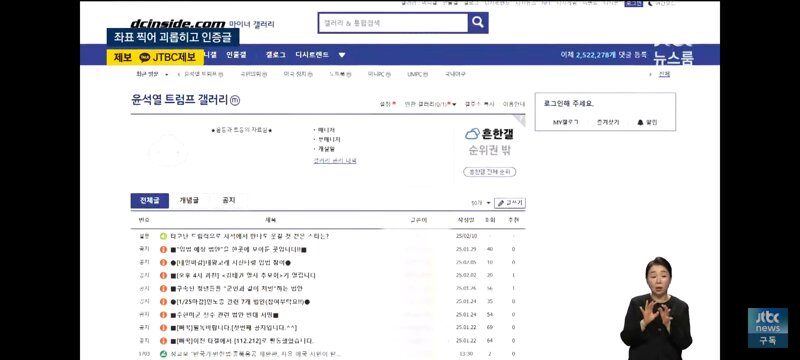The image size is (800, 360).
Task: Open 갤로그 in the blue nav bar
Action: pyautogui.click(x=276, y=55)
